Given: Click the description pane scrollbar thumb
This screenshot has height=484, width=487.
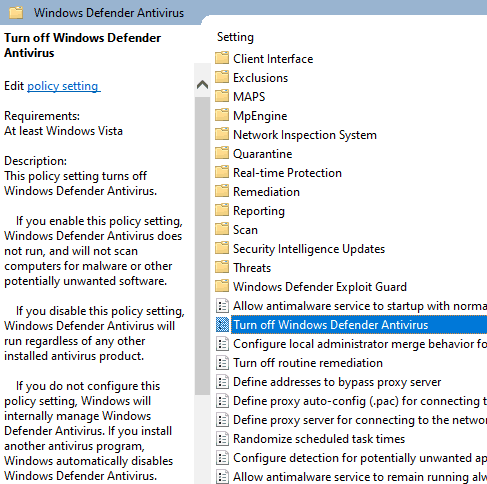Looking at the screenshot, I should 202,246.
